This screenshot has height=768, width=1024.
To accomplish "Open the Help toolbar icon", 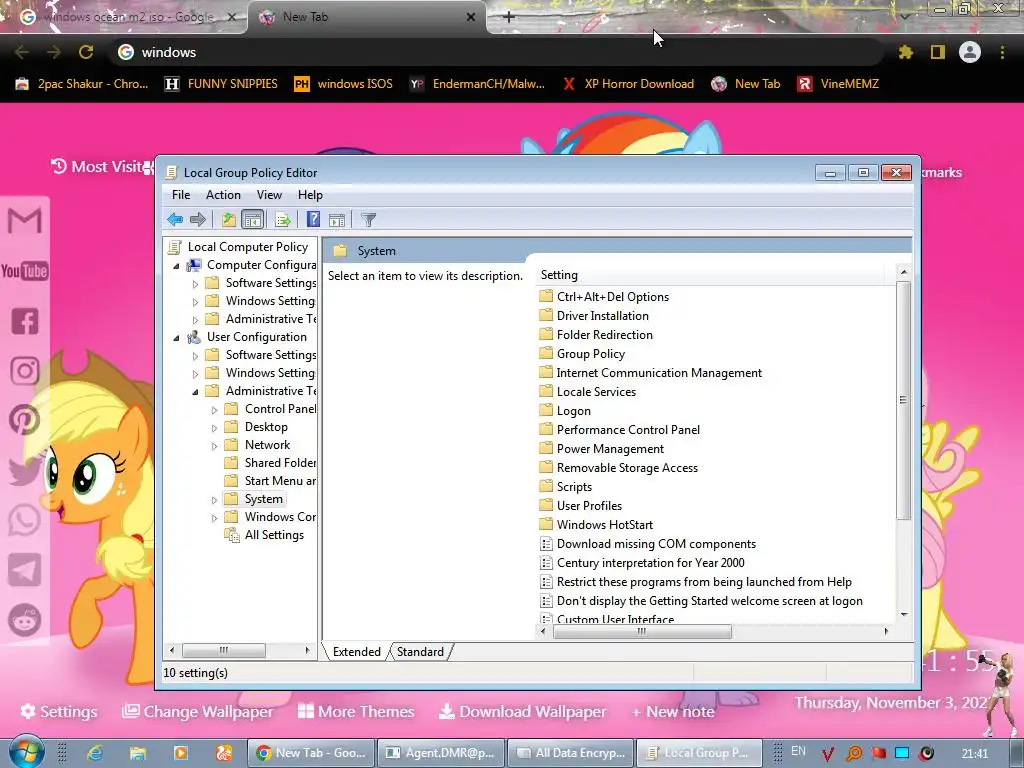I will (313, 219).
